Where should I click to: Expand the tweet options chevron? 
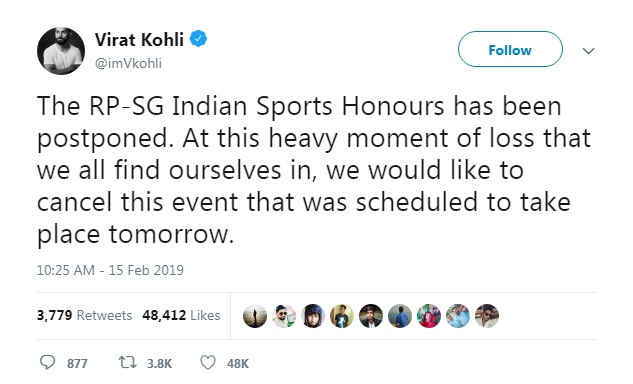[589, 51]
